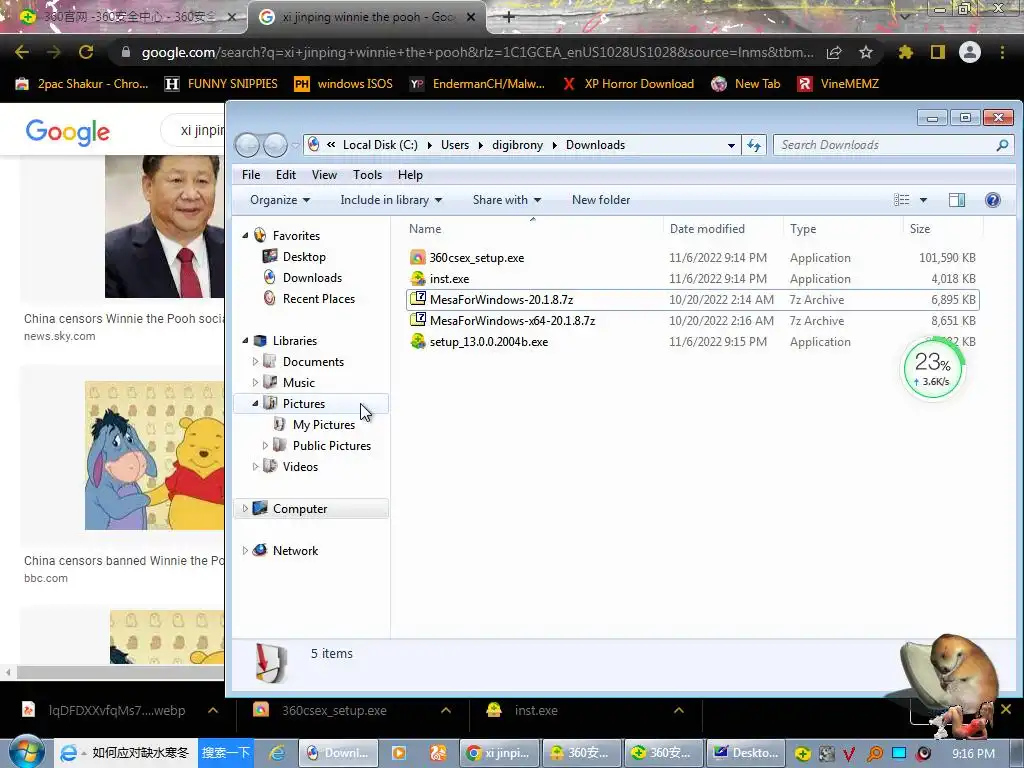The image size is (1024, 768).
Task: Reload the Google search page
Action: coord(86,52)
